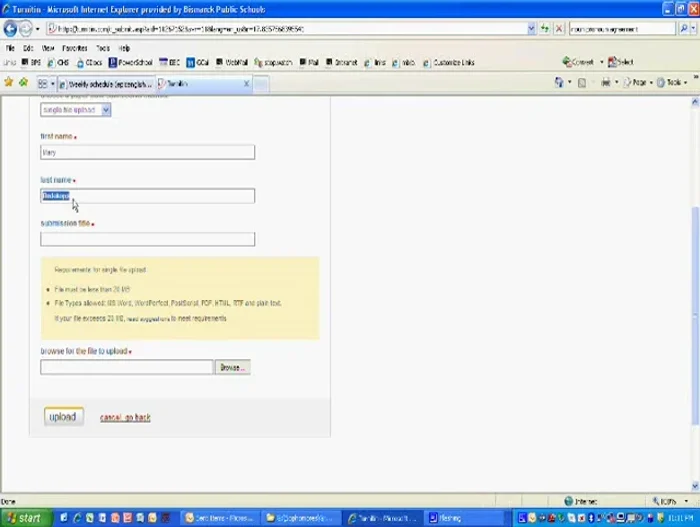
Task: Click the Browse... file button
Action: [232, 367]
